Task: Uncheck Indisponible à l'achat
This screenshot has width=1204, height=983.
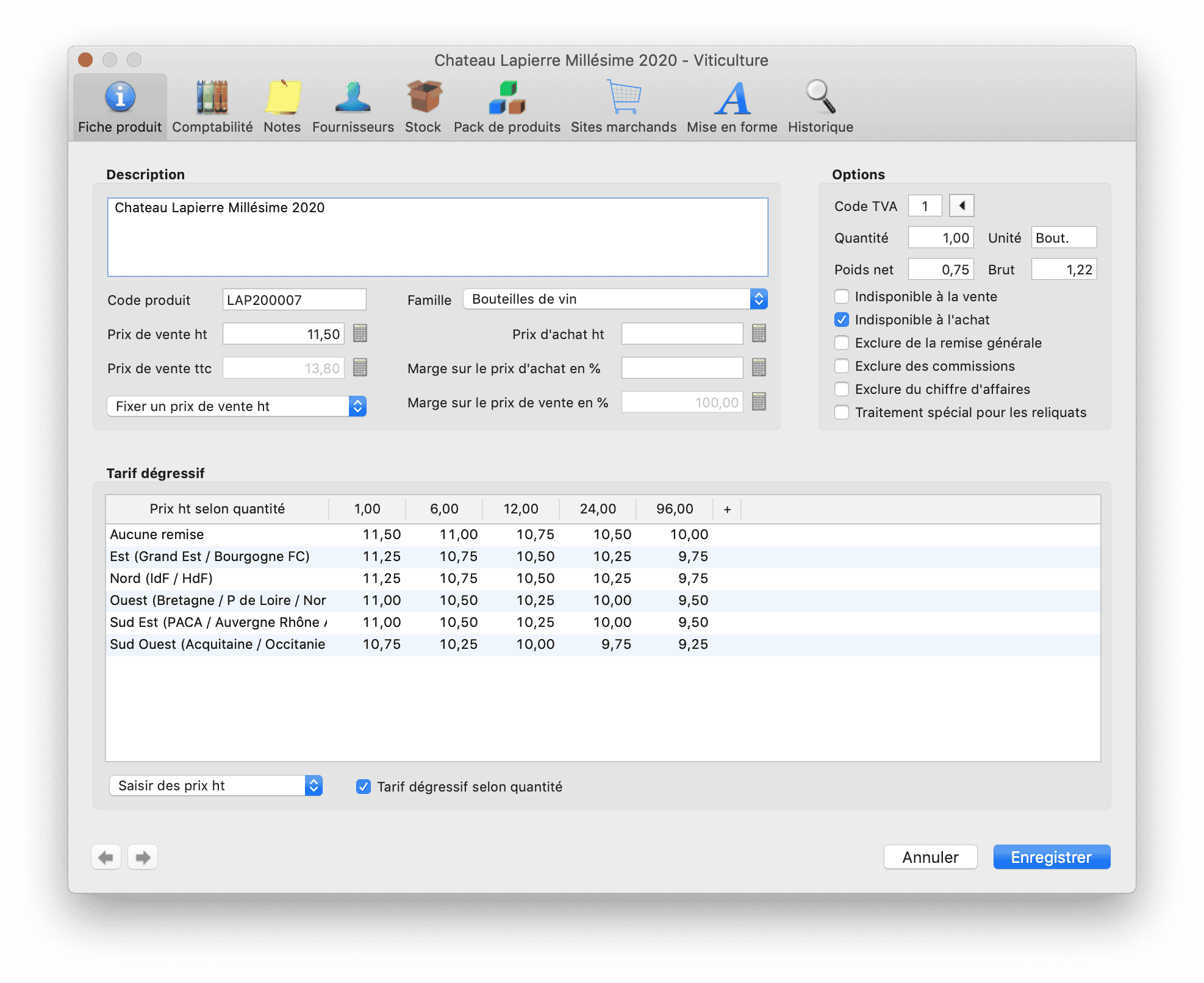Action: click(842, 320)
